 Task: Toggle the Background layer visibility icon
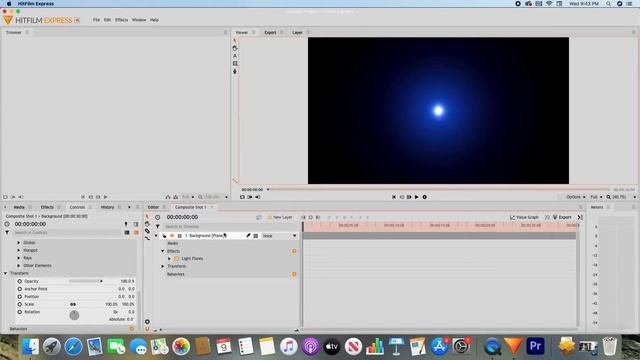tap(172, 236)
